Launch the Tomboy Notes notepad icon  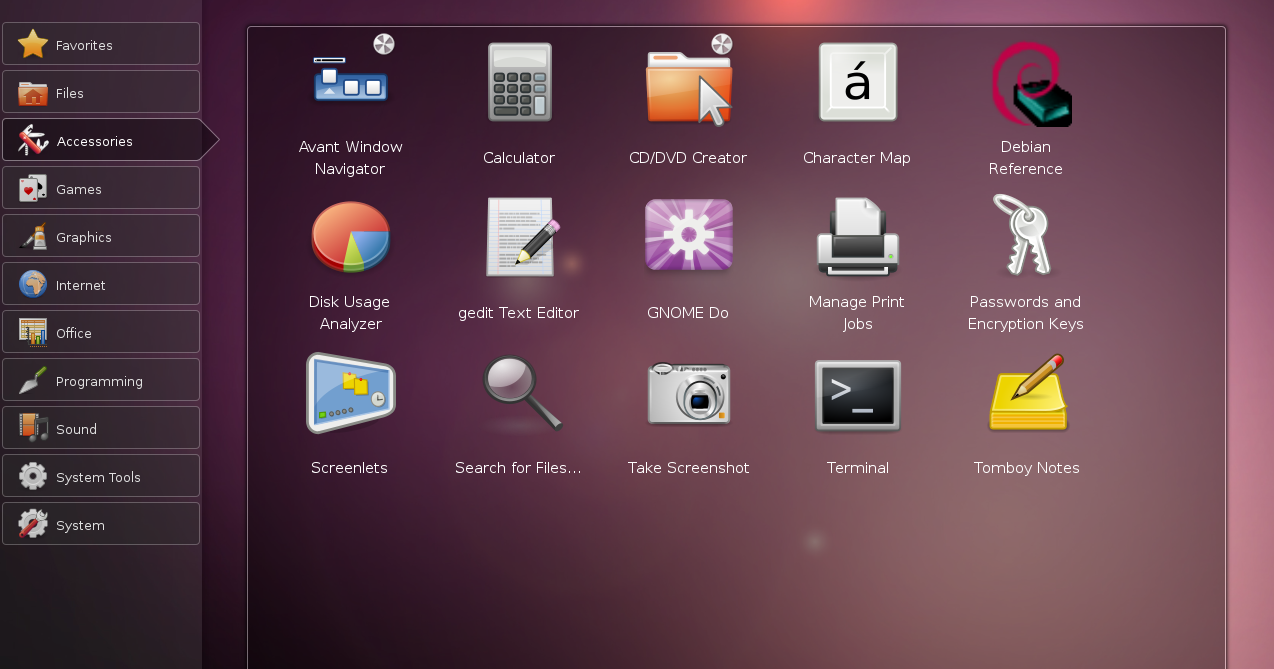point(1028,392)
